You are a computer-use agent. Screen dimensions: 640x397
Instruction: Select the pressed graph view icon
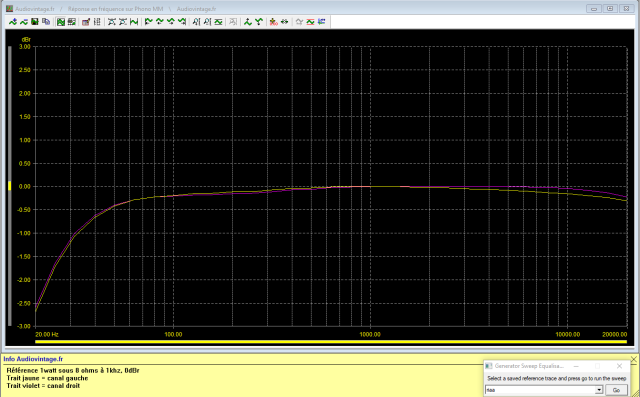(x=61, y=22)
